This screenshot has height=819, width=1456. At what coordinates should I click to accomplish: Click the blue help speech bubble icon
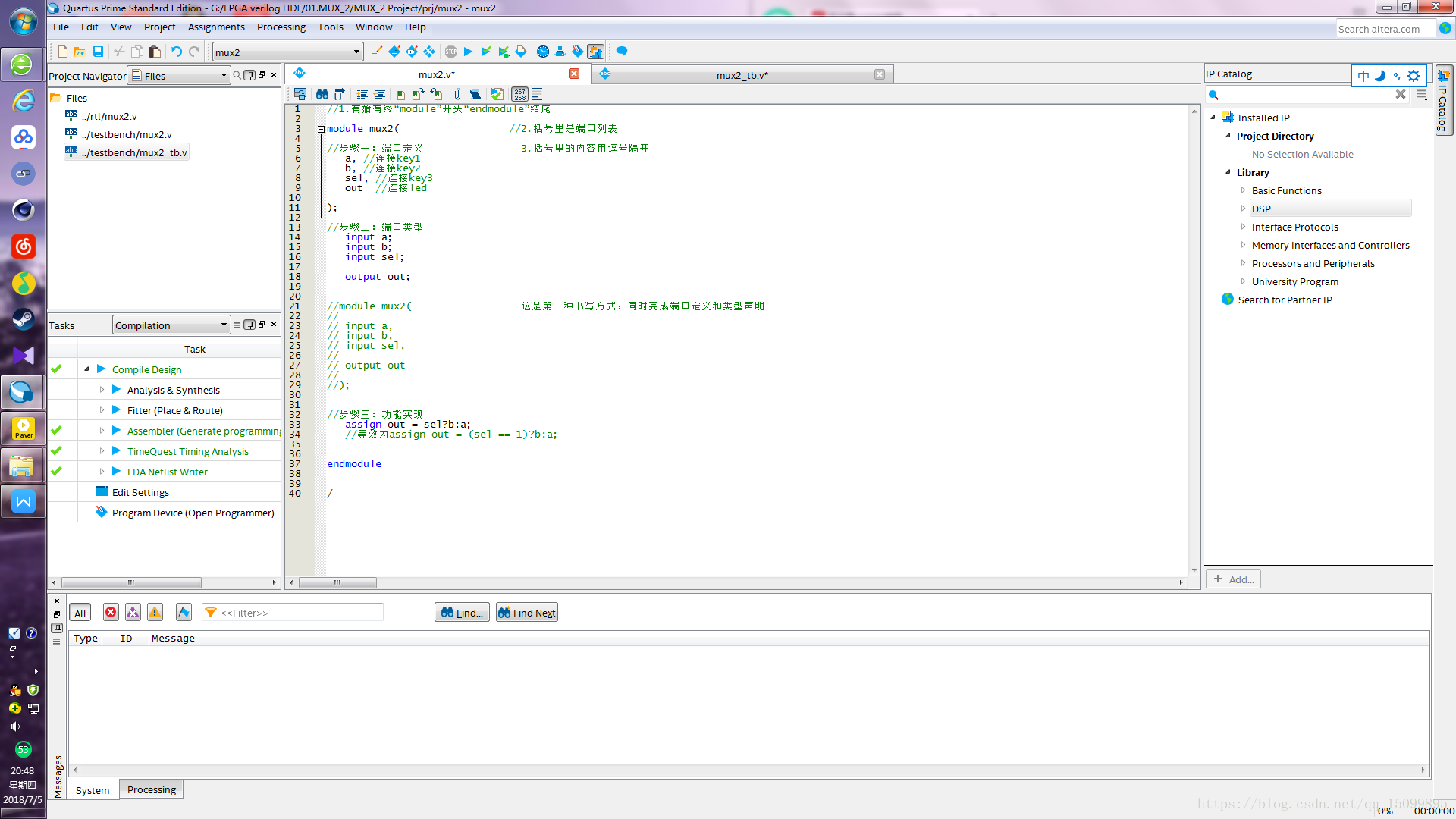tap(622, 52)
